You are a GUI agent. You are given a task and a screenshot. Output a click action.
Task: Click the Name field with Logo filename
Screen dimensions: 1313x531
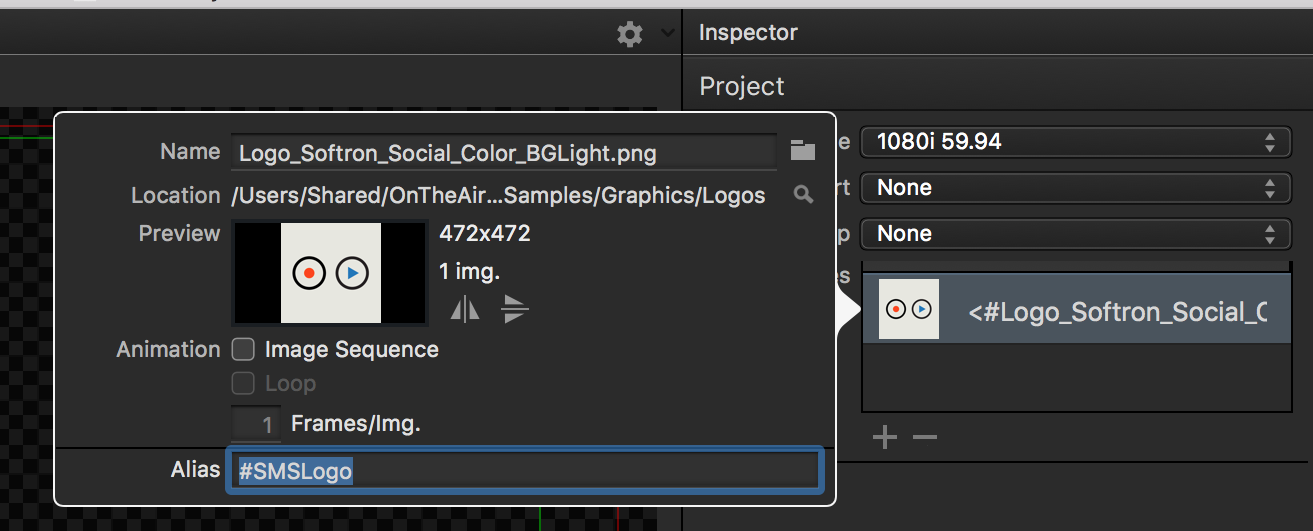pos(504,152)
